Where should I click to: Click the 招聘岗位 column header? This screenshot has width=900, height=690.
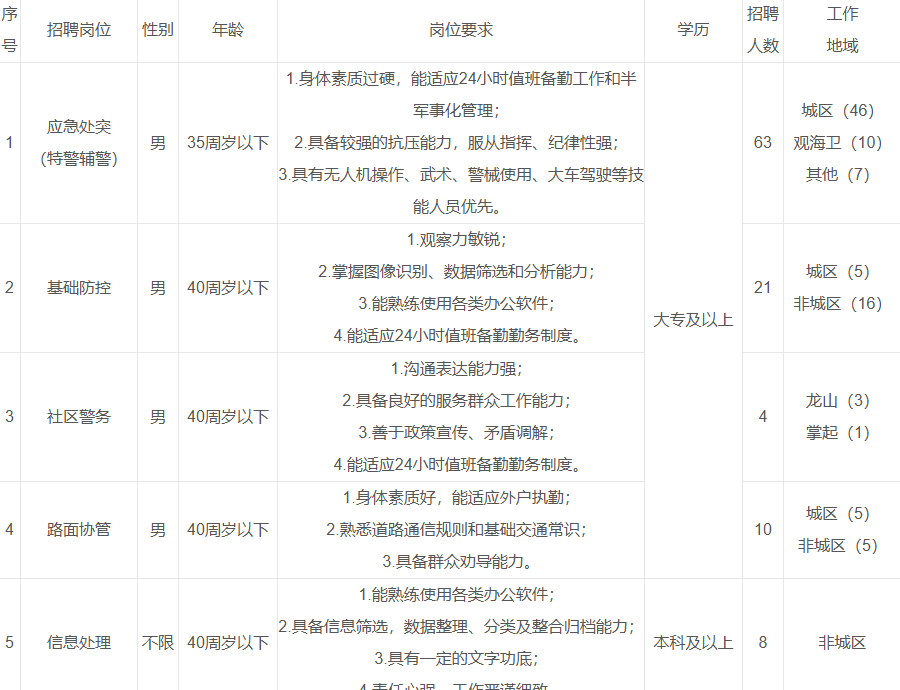(79, 30)
